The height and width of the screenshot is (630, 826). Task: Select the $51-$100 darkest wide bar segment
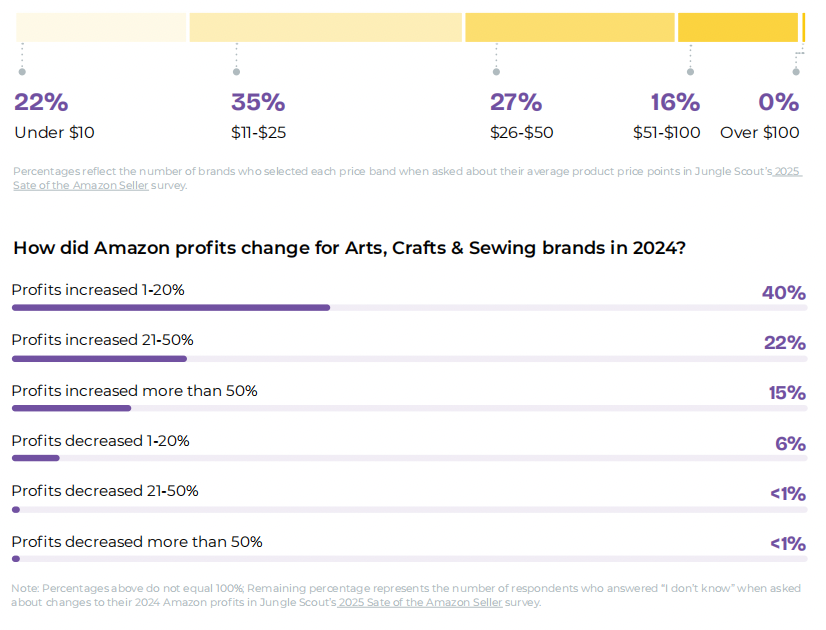pos(738,28)
